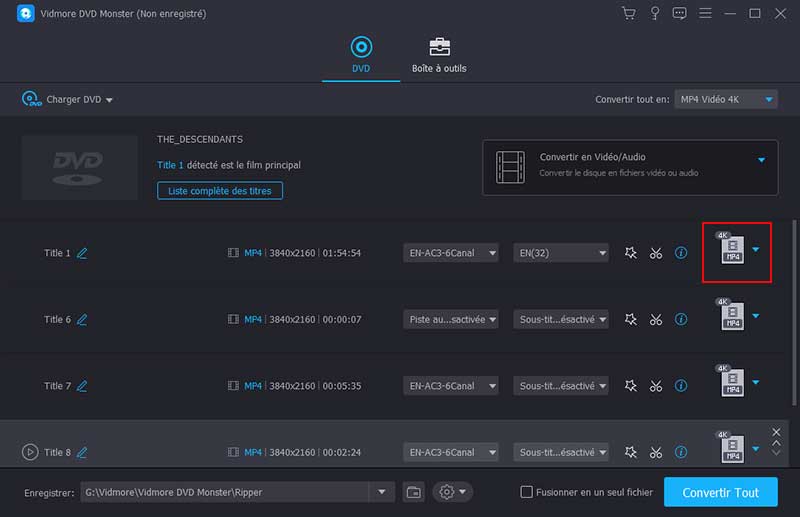The width and height of the screenshot is (800, 517).
Task: Expand Title 8 output format arrow
Action: [756, 449]
